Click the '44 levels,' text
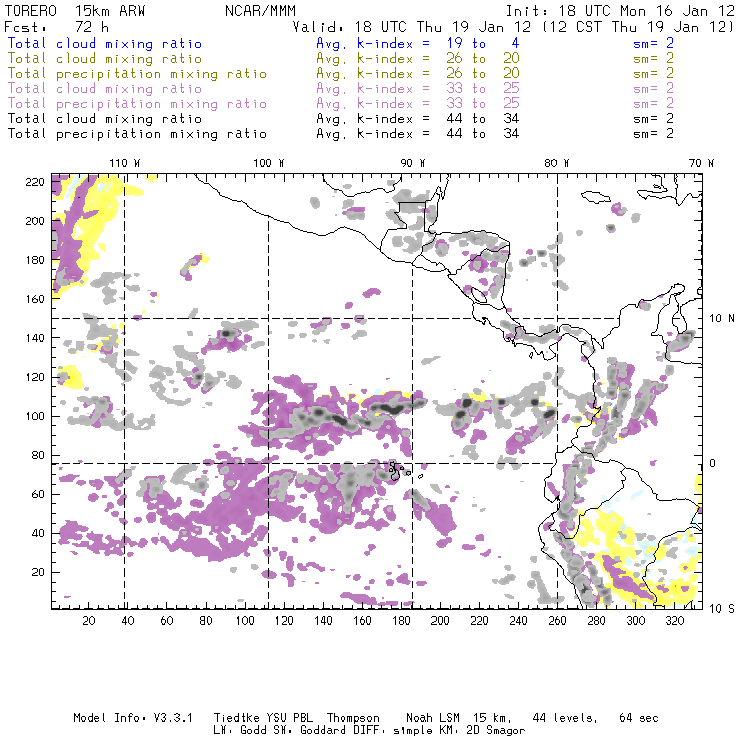This screenshot has height=740, width=740. click(x=565, y=718)
